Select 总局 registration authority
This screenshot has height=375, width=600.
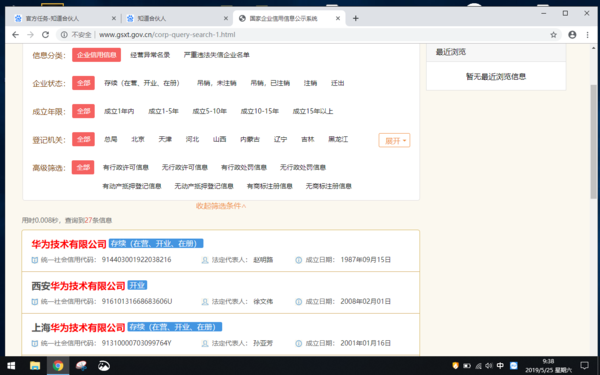click(x=111, y=139)
